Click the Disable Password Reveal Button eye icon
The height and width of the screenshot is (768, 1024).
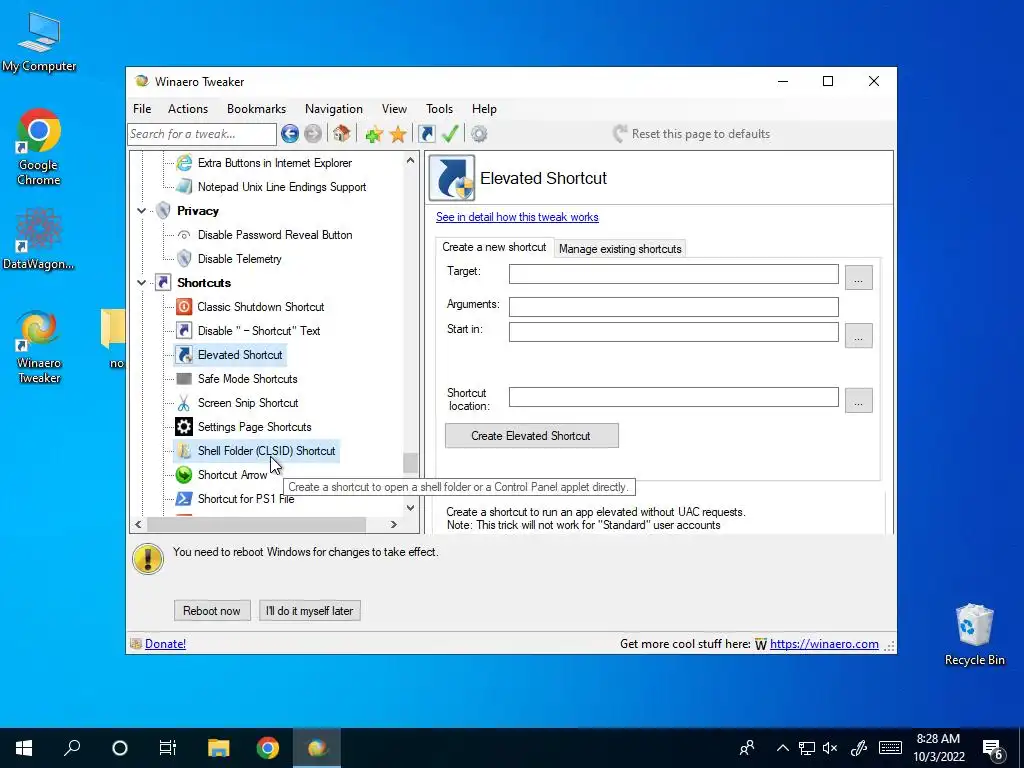[184, 235]
